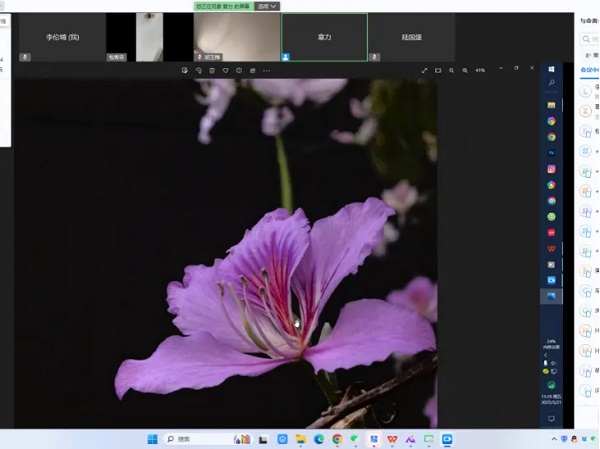This screenshot has height=449, width=600.
Task: Open Tencent Meeting on bottom taskbar
Action: (447, 439)
